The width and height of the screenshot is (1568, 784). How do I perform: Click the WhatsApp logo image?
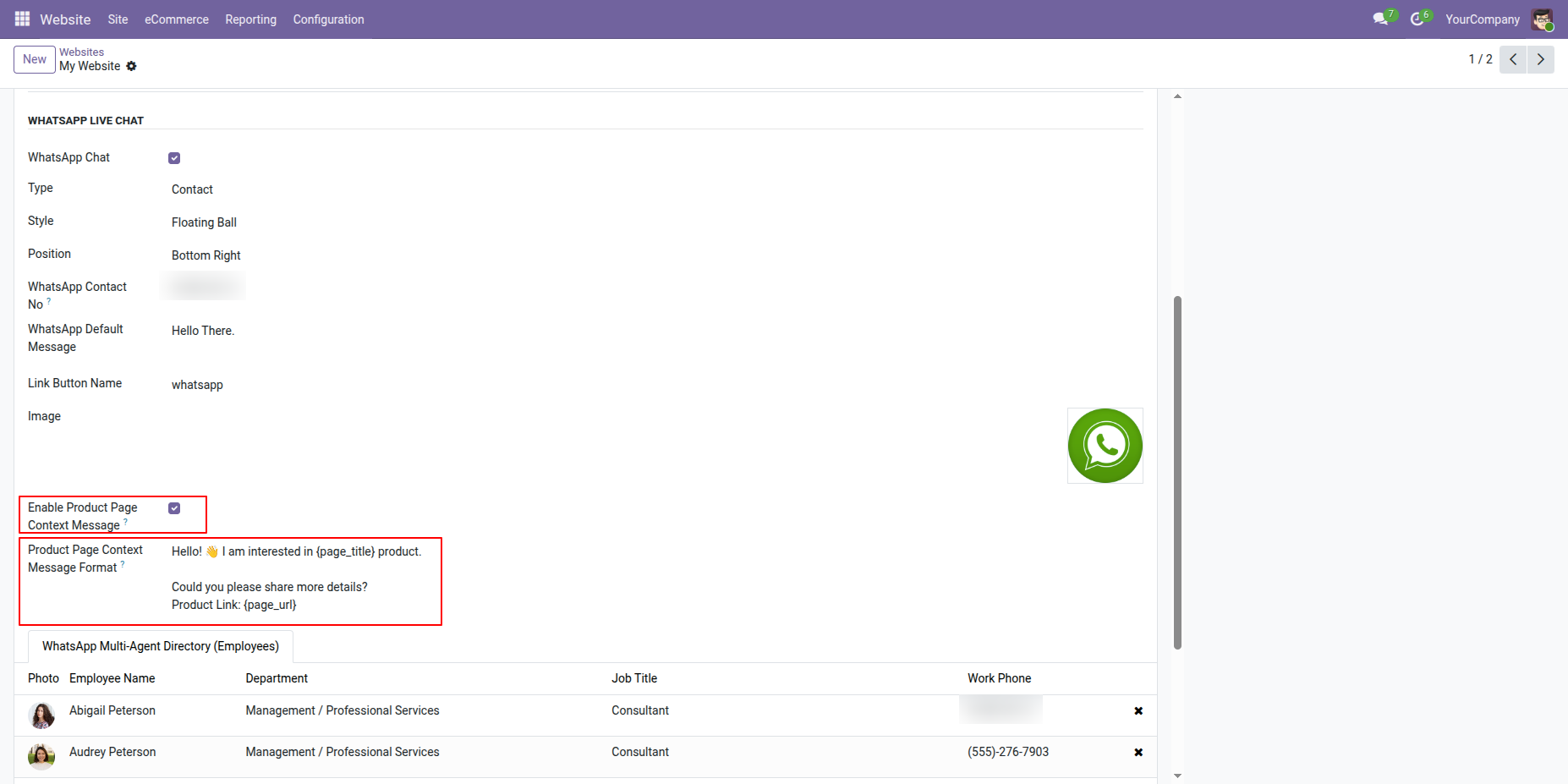[x=1105, y=446]
